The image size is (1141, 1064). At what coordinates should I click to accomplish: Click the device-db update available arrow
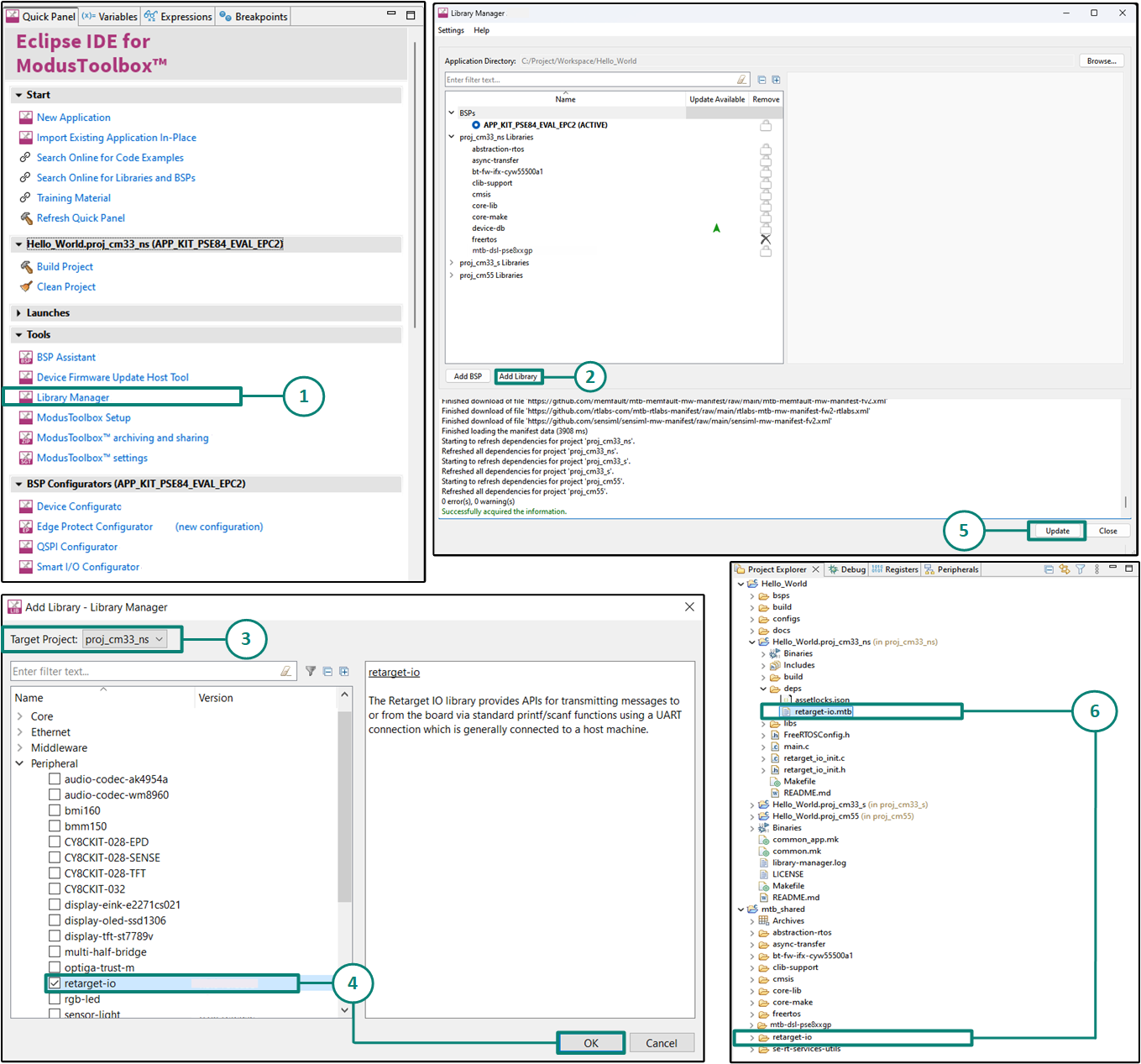(716, 228)
